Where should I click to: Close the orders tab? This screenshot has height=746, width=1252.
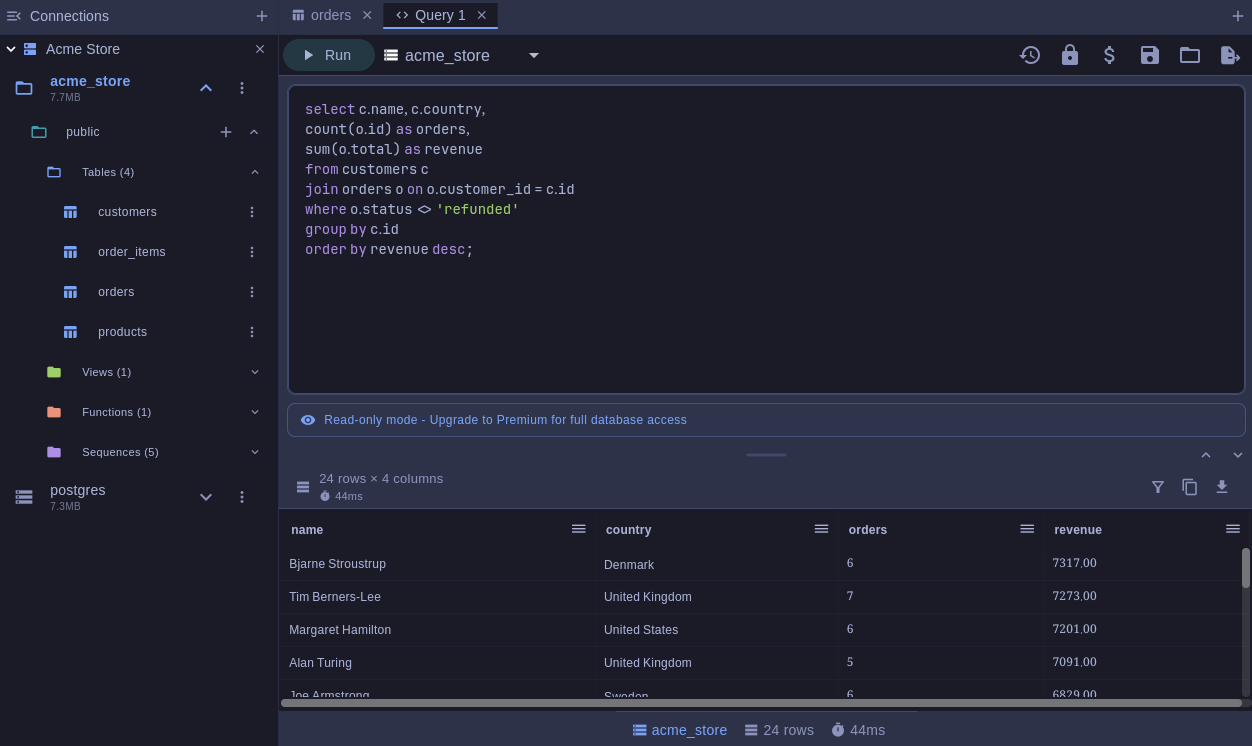367,15
